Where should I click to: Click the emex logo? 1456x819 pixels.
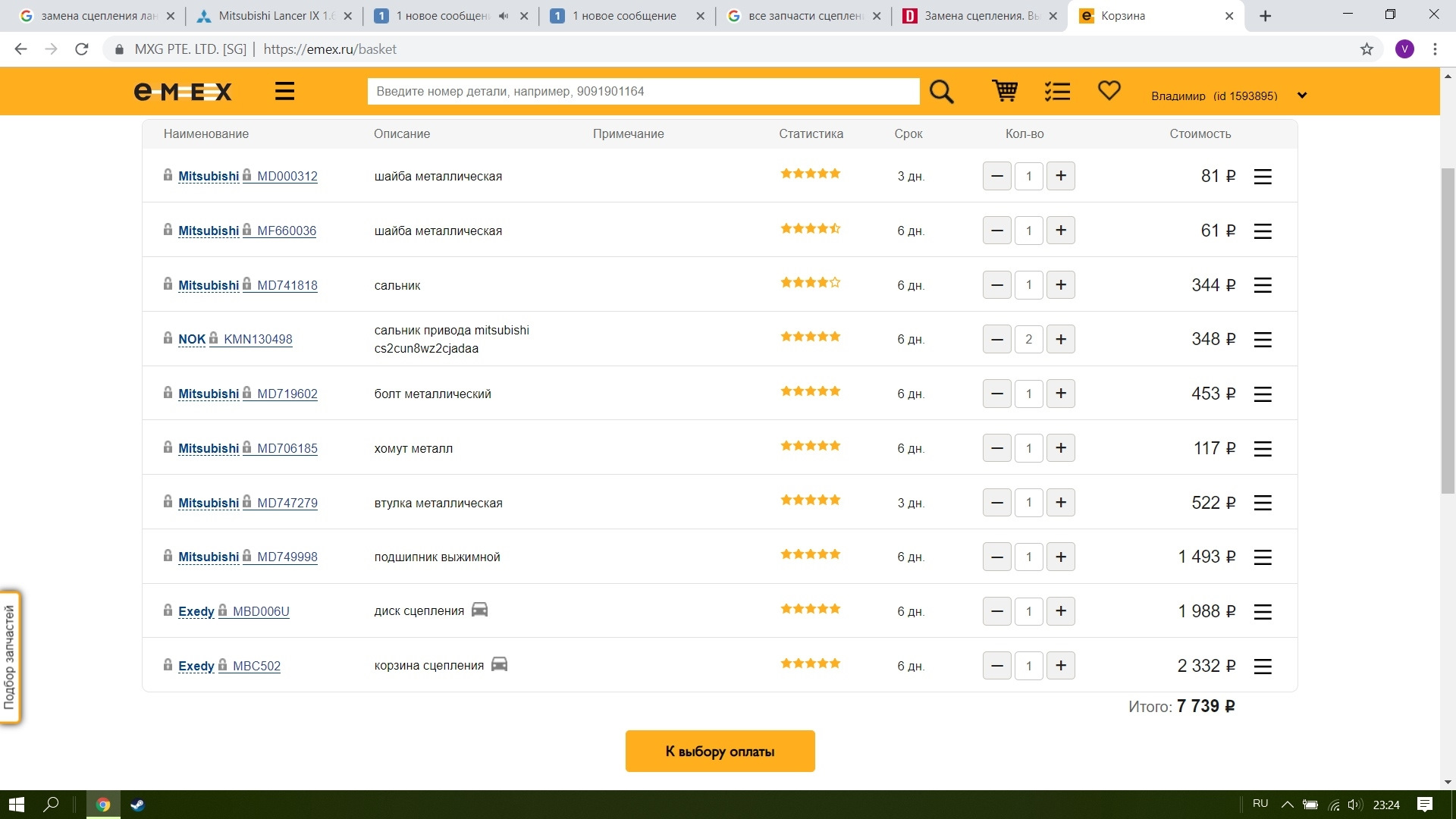(x=183, y=92)
